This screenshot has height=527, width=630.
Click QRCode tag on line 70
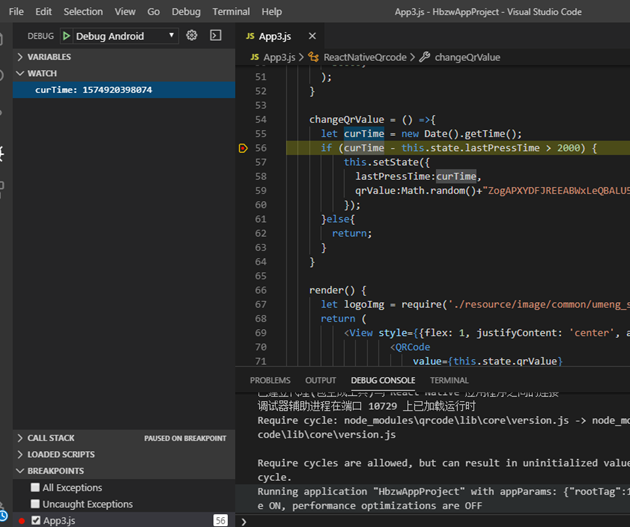[x=413, y=347]
